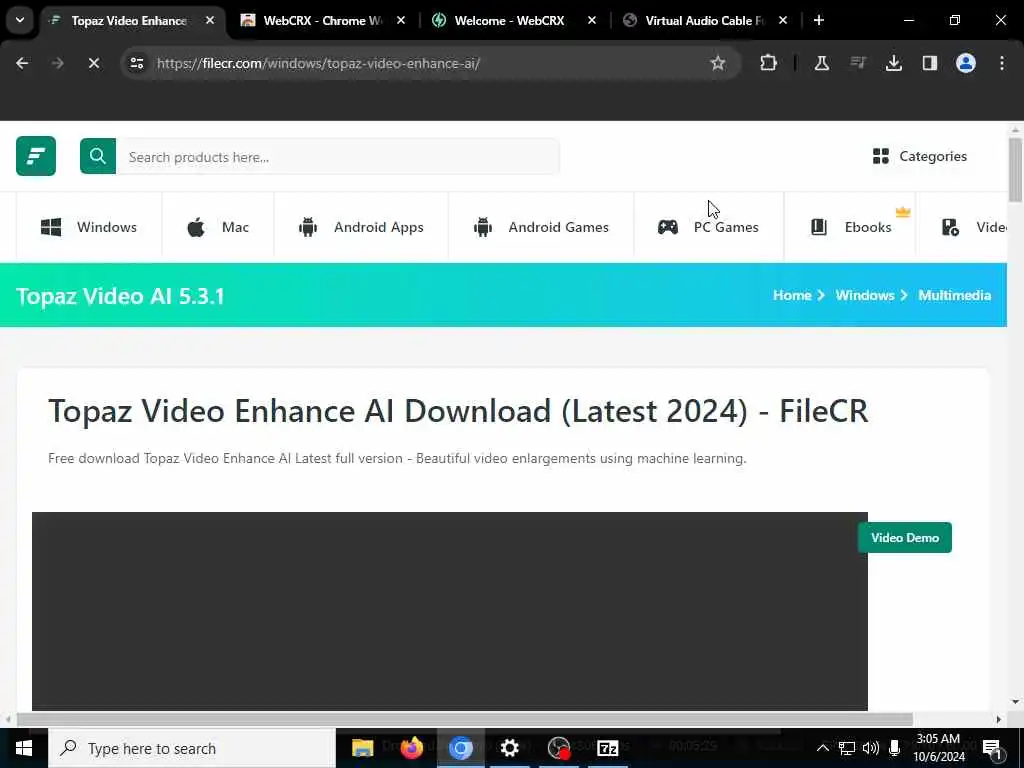Open the Windows category

coord(89,227)
